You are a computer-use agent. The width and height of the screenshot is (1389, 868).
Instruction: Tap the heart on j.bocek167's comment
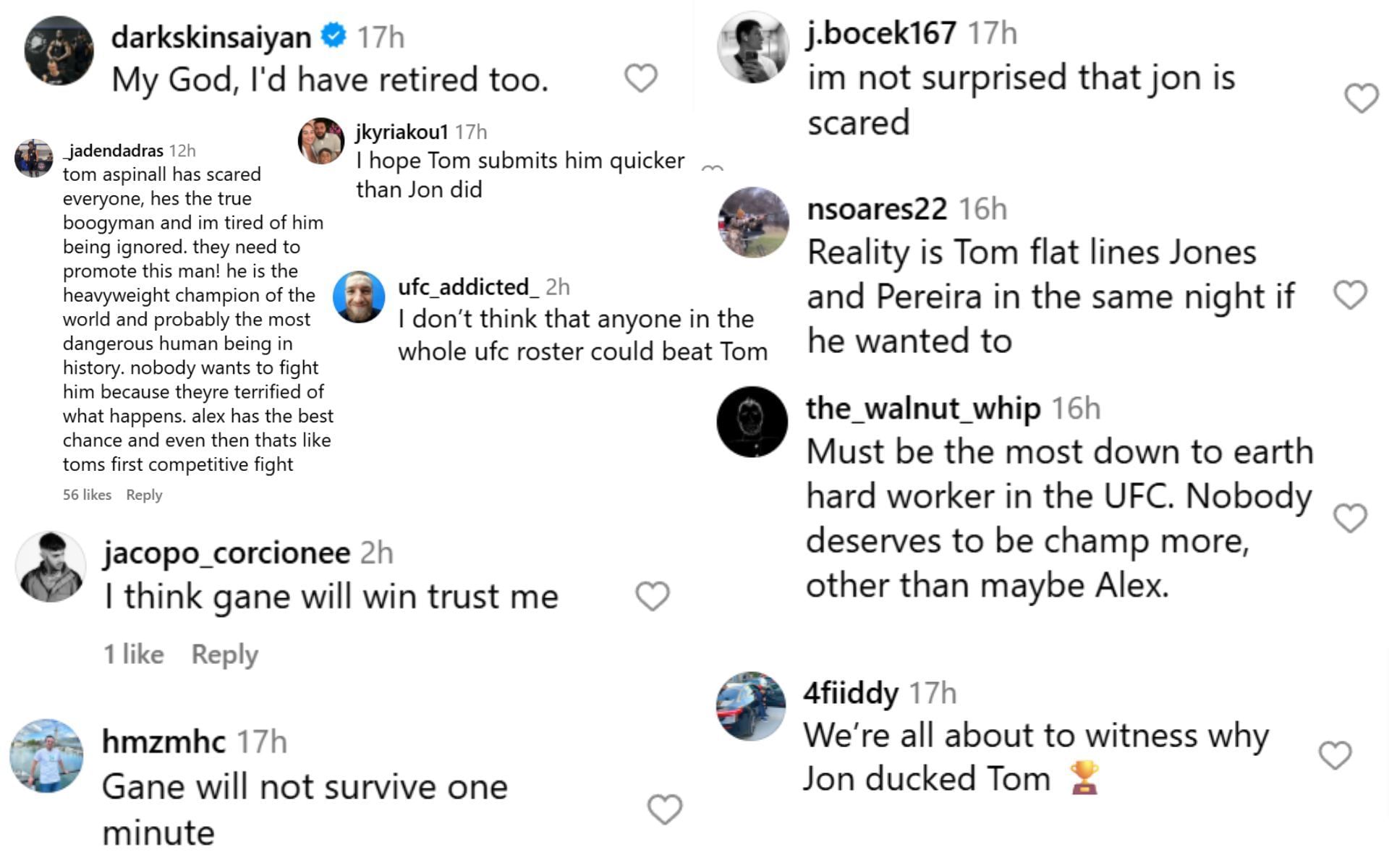1361,98
